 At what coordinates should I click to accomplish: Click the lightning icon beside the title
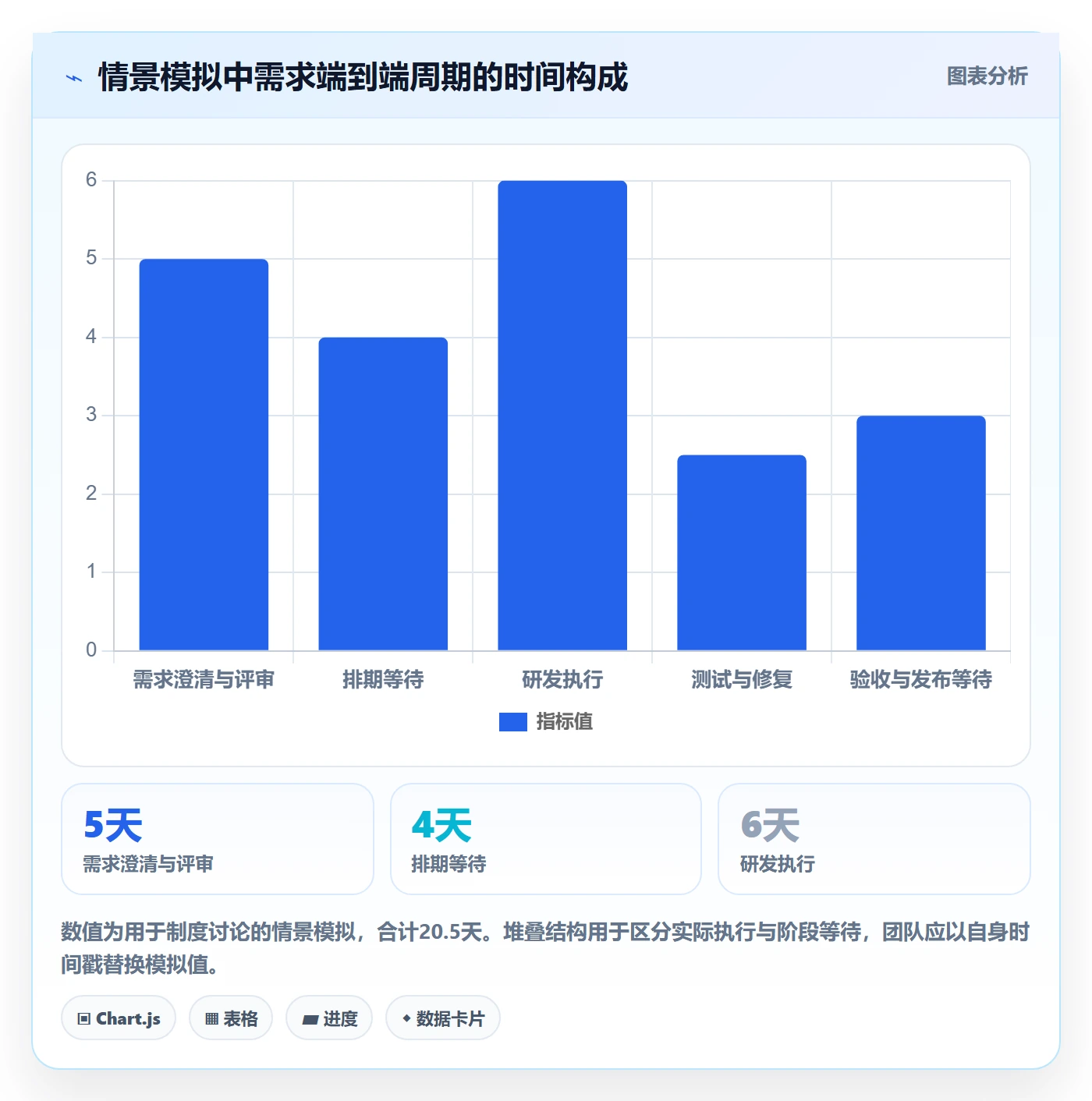click(x=74, y=78)
